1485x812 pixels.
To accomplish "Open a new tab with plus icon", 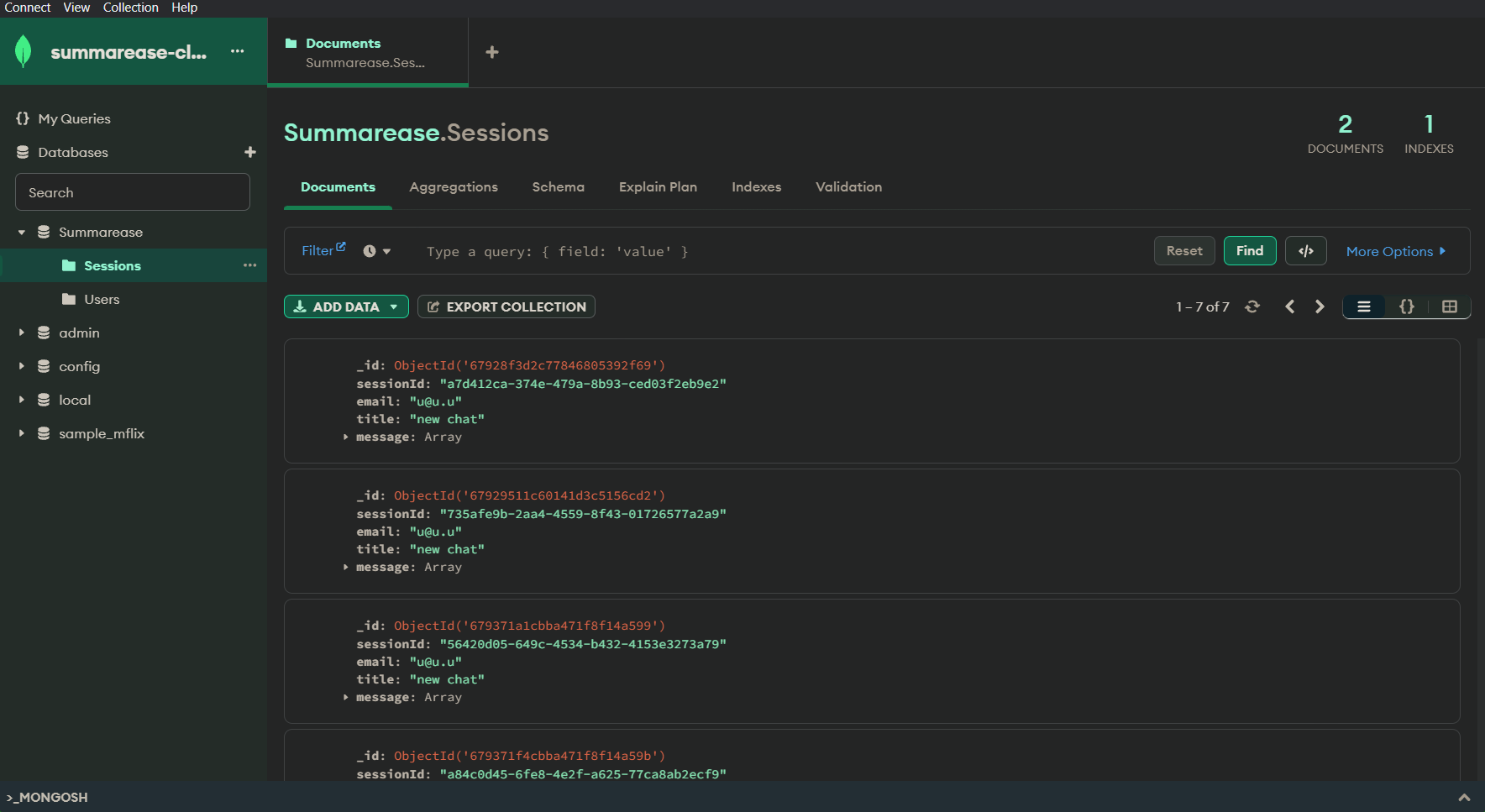I will tap(492, 52).
